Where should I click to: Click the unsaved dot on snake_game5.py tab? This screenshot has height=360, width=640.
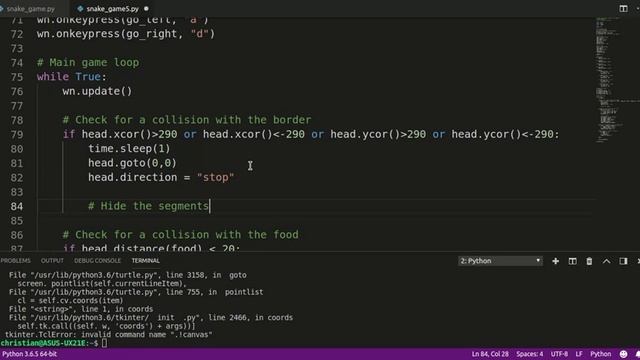146,9
